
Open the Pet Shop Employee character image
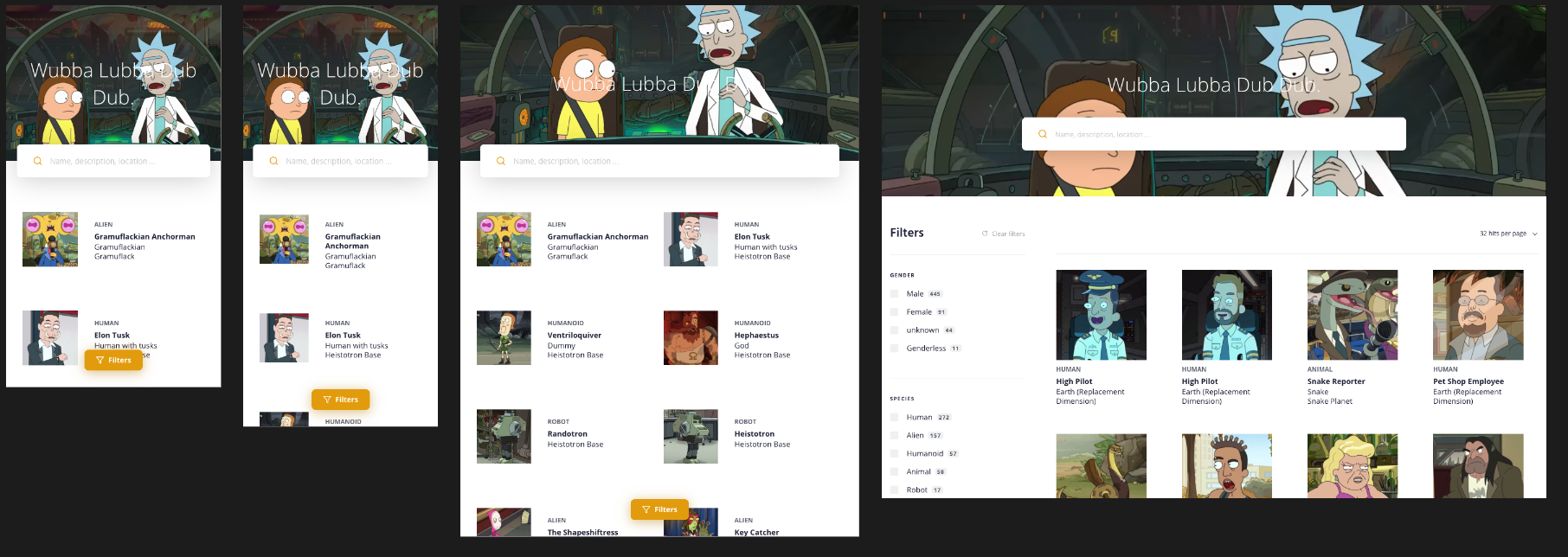[1478, 315]
